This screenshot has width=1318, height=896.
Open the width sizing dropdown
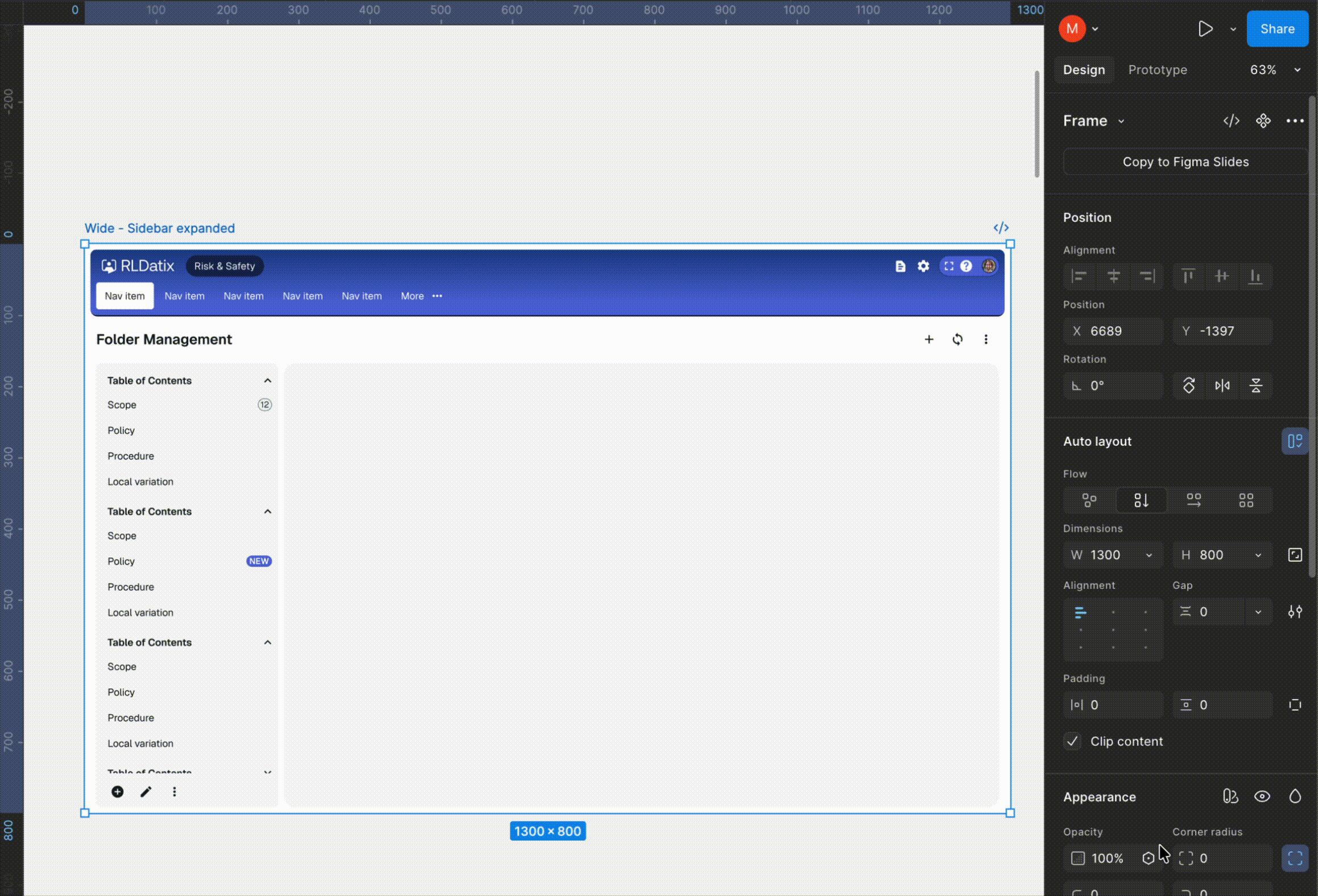coord(1149,555)
